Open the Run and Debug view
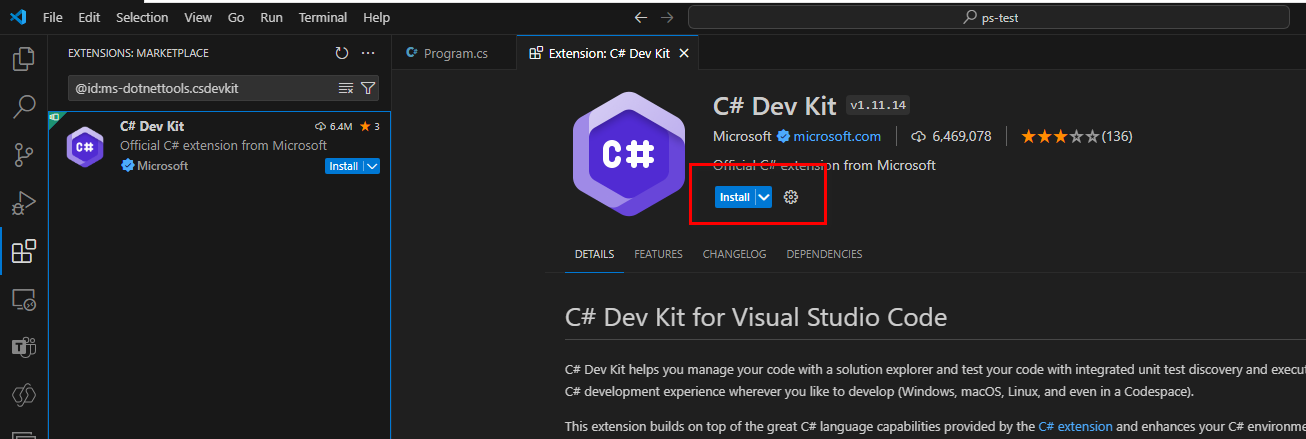Image resolution: width=1306 pixels, height=439 pixels. (23, 203)
